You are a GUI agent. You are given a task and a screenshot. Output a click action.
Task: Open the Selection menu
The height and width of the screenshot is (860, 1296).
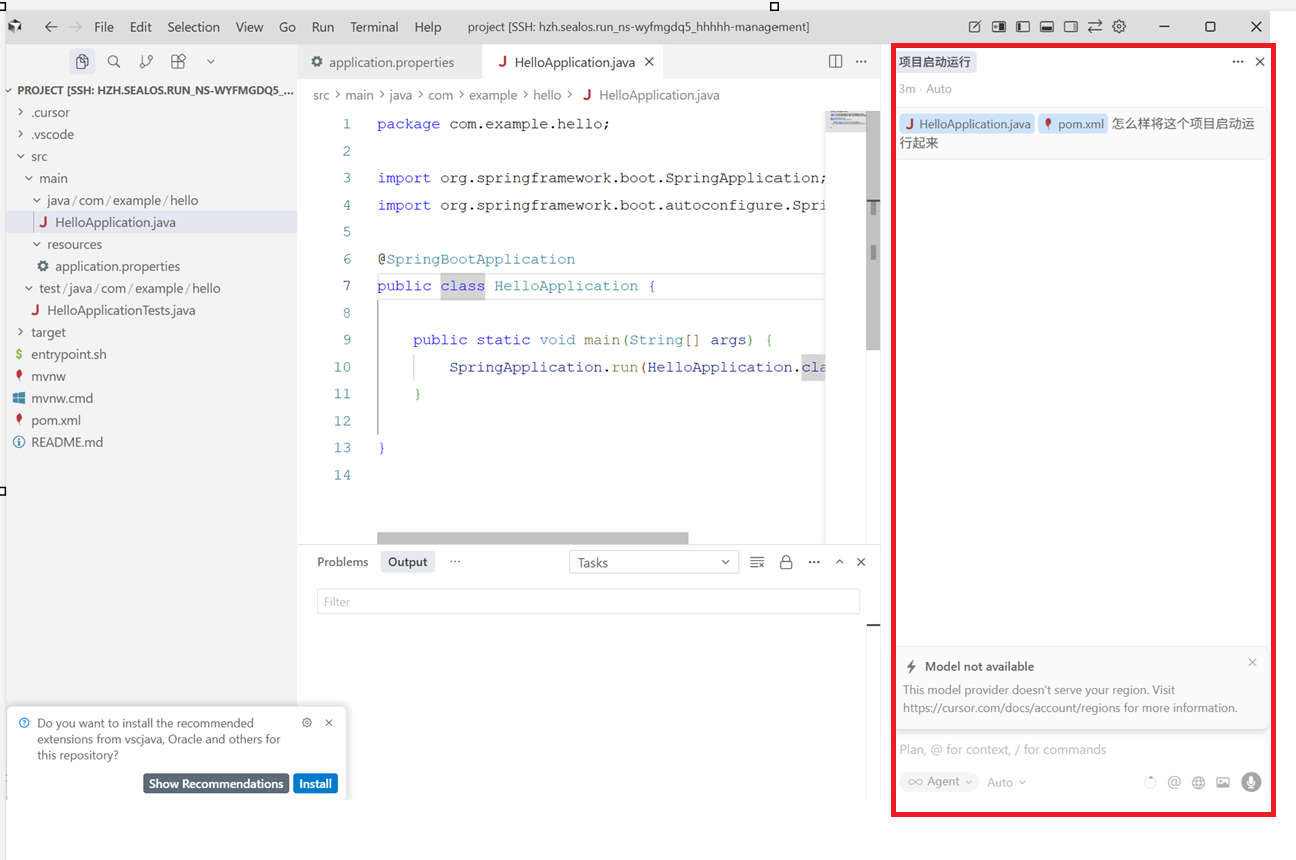pos(193,27)
